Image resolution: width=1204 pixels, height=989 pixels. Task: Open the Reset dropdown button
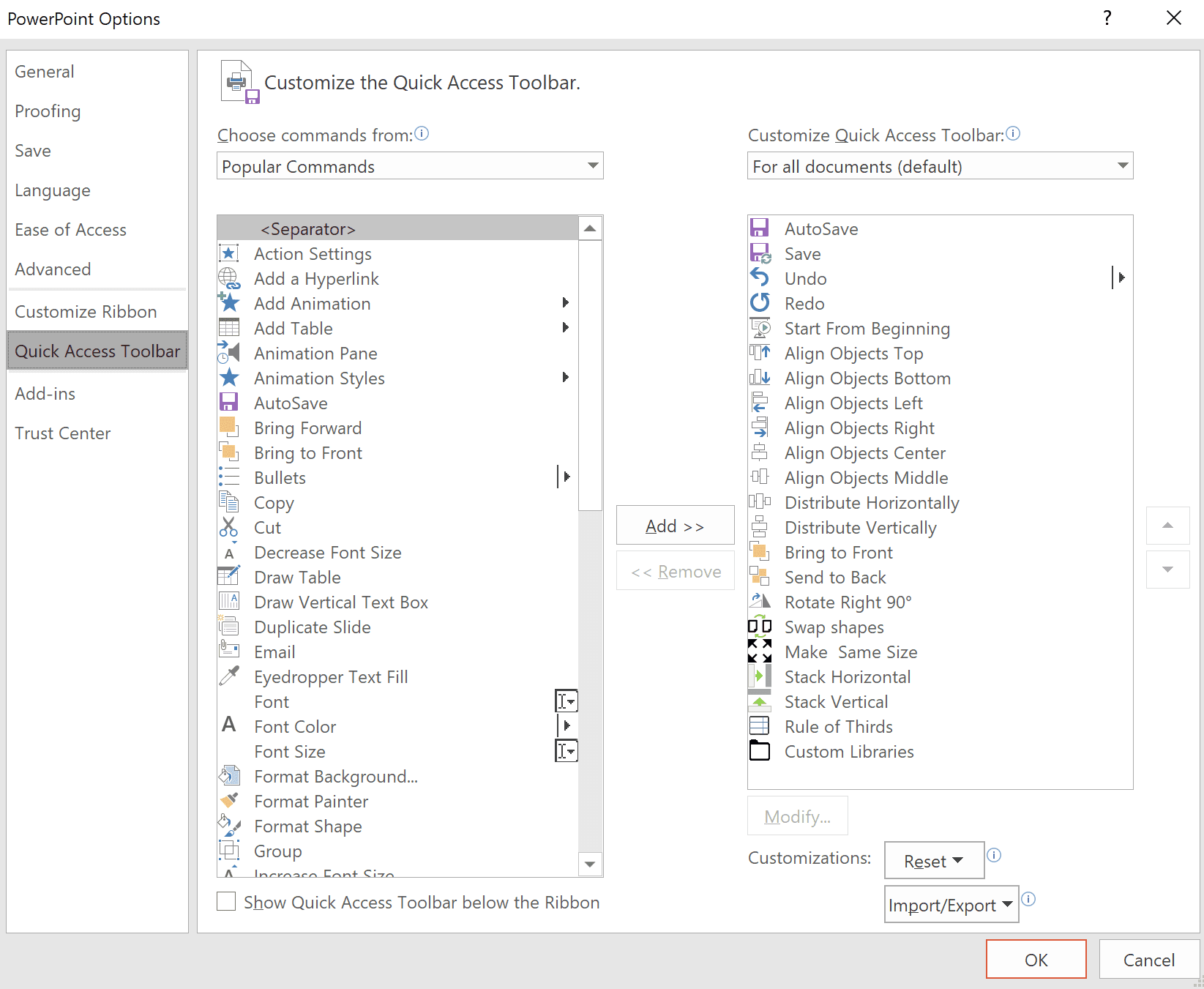click(x=934, y=861)
